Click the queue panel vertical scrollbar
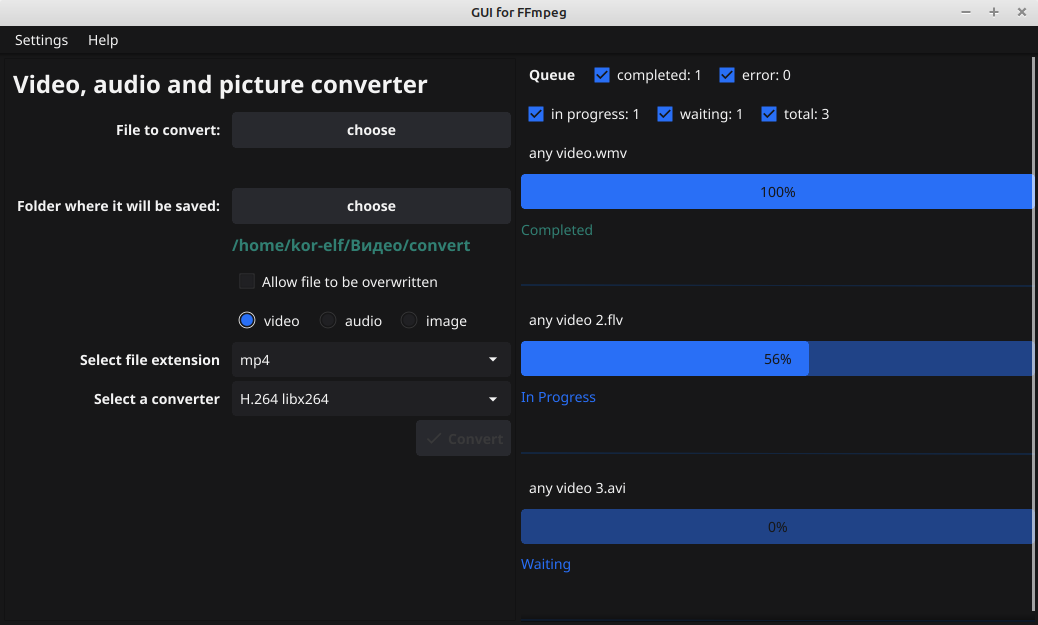Image resolution: width=1038 pixels, height=625 pixels. (1034, 330)
